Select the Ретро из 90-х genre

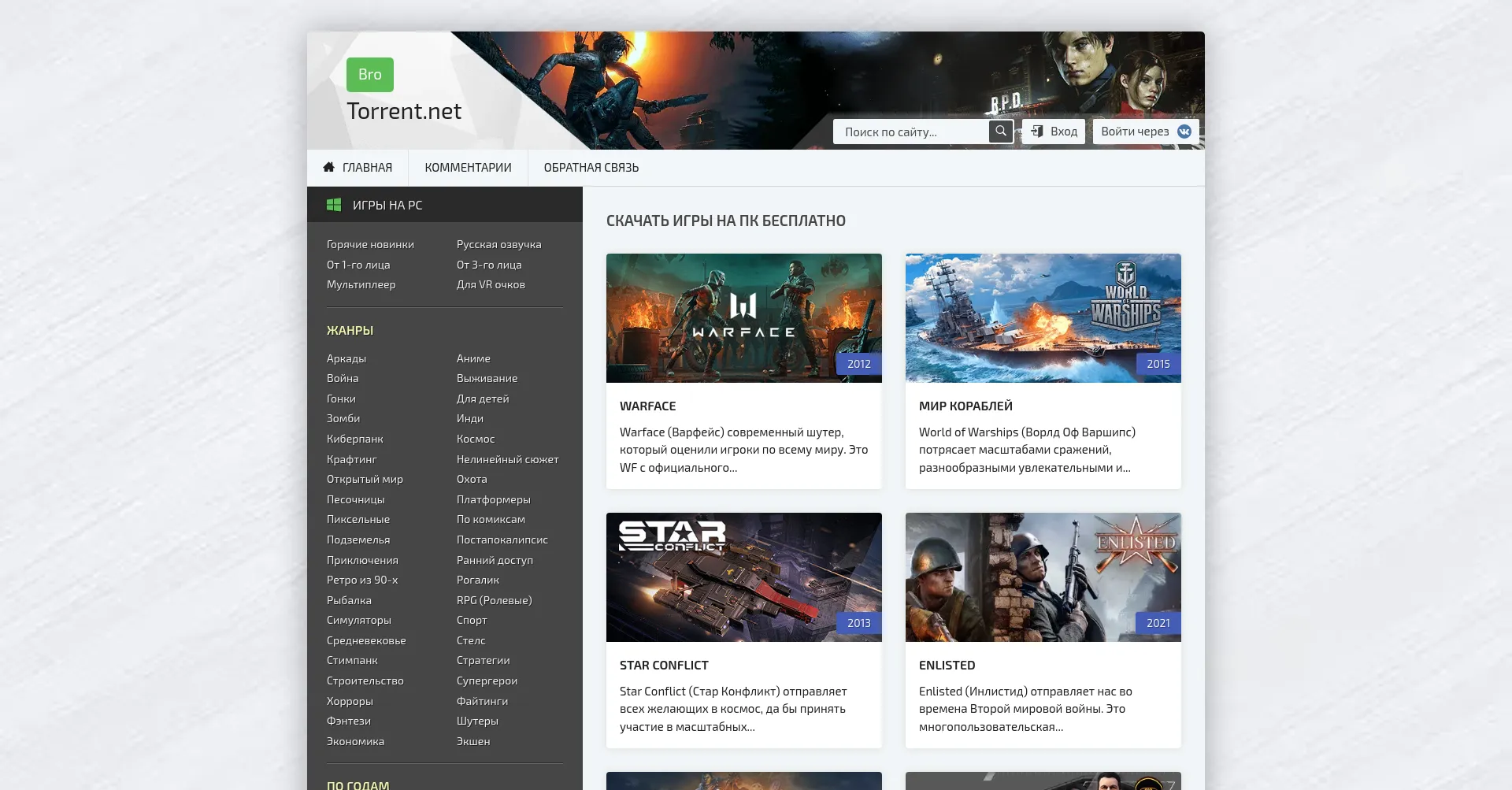pyautogui.click(x=362, y=580)
